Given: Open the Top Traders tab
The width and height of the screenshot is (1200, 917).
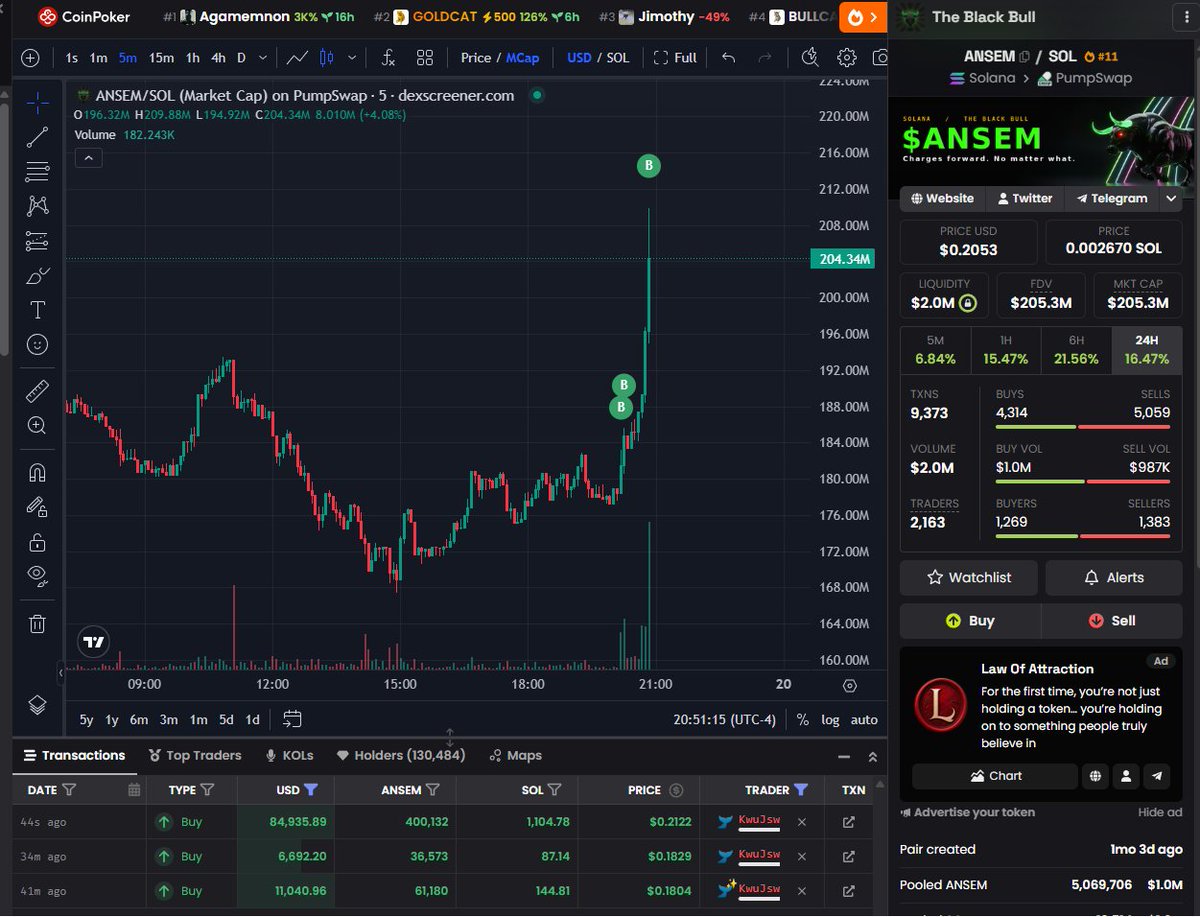Looking at the screenshot, I should (x=195, y=755).
